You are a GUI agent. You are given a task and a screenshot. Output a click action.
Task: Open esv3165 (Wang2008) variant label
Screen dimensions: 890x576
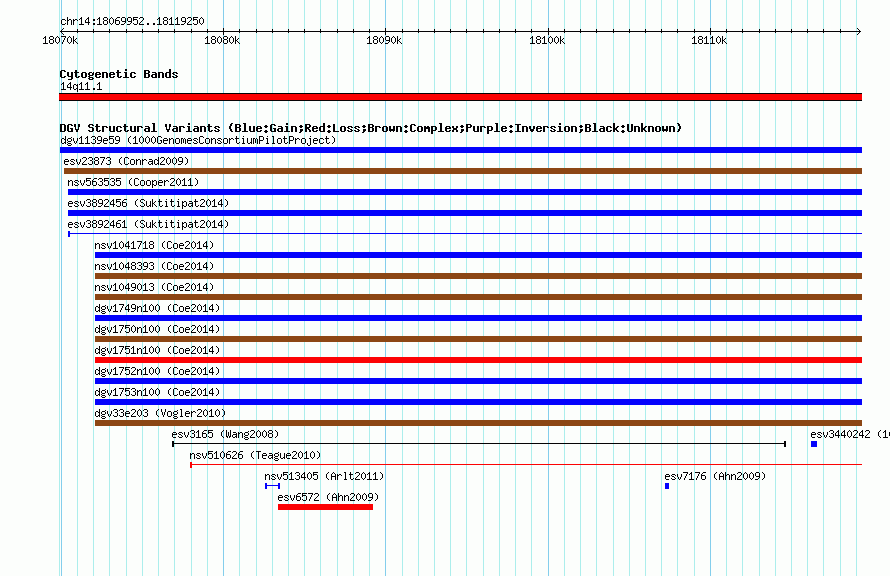click(x=225, y=434)
